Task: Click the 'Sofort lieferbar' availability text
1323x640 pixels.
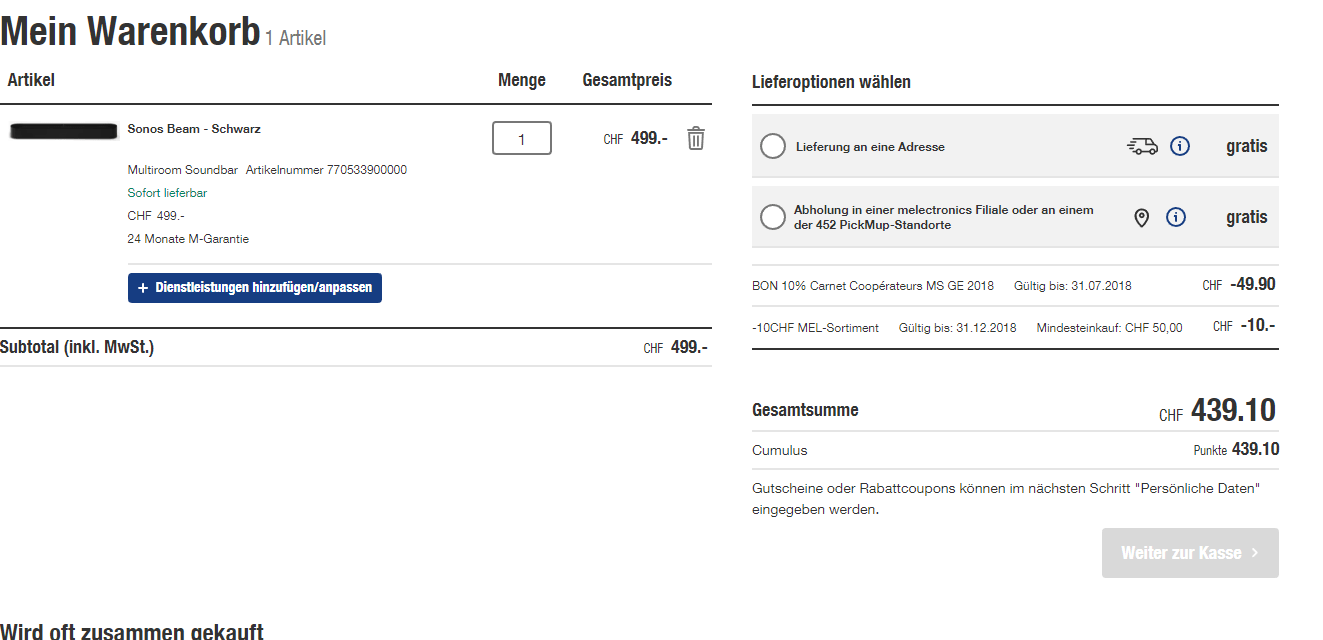Action: point(167,193)
